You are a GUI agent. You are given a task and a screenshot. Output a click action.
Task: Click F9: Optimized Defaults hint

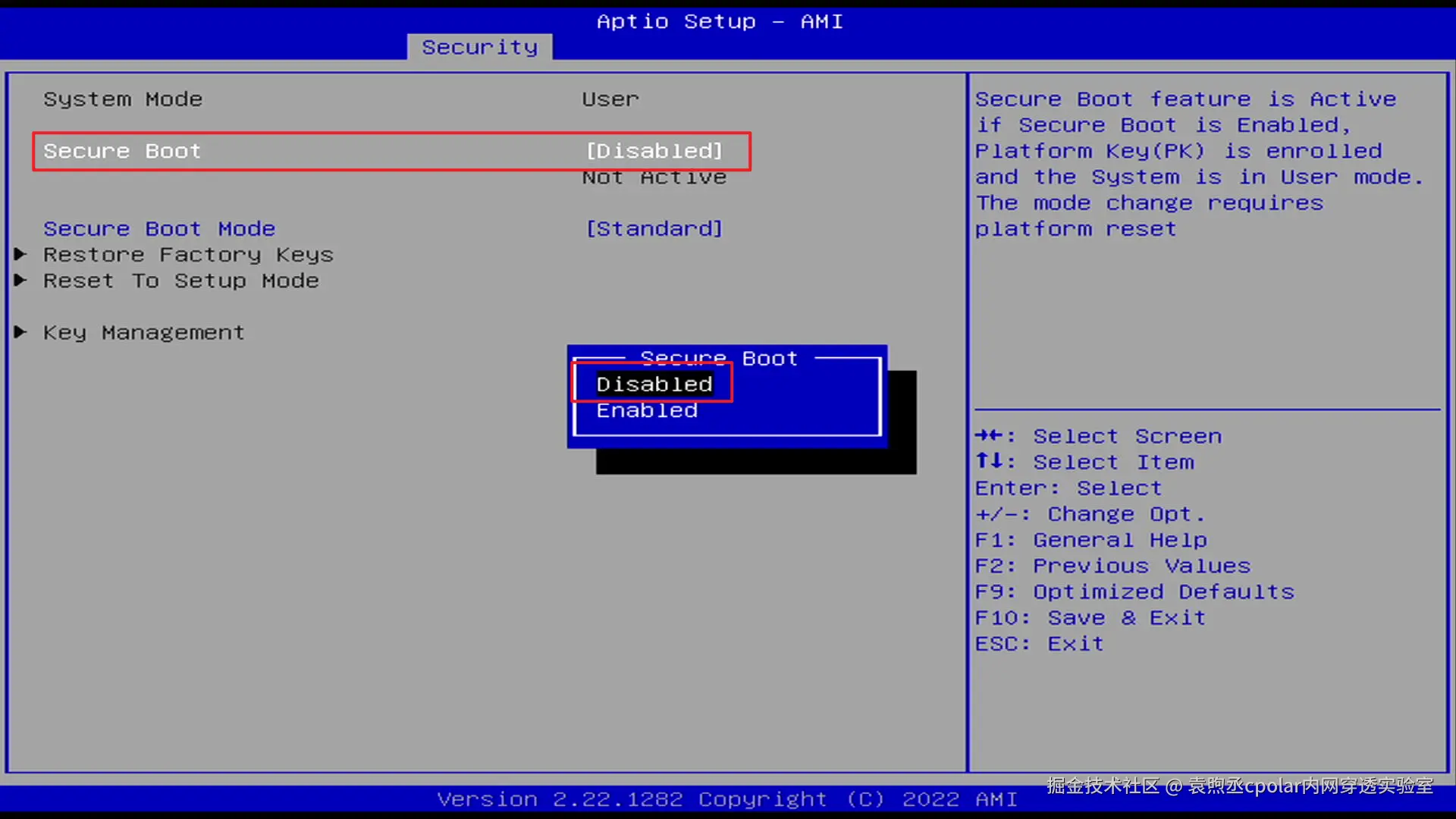pos(1134,591)
